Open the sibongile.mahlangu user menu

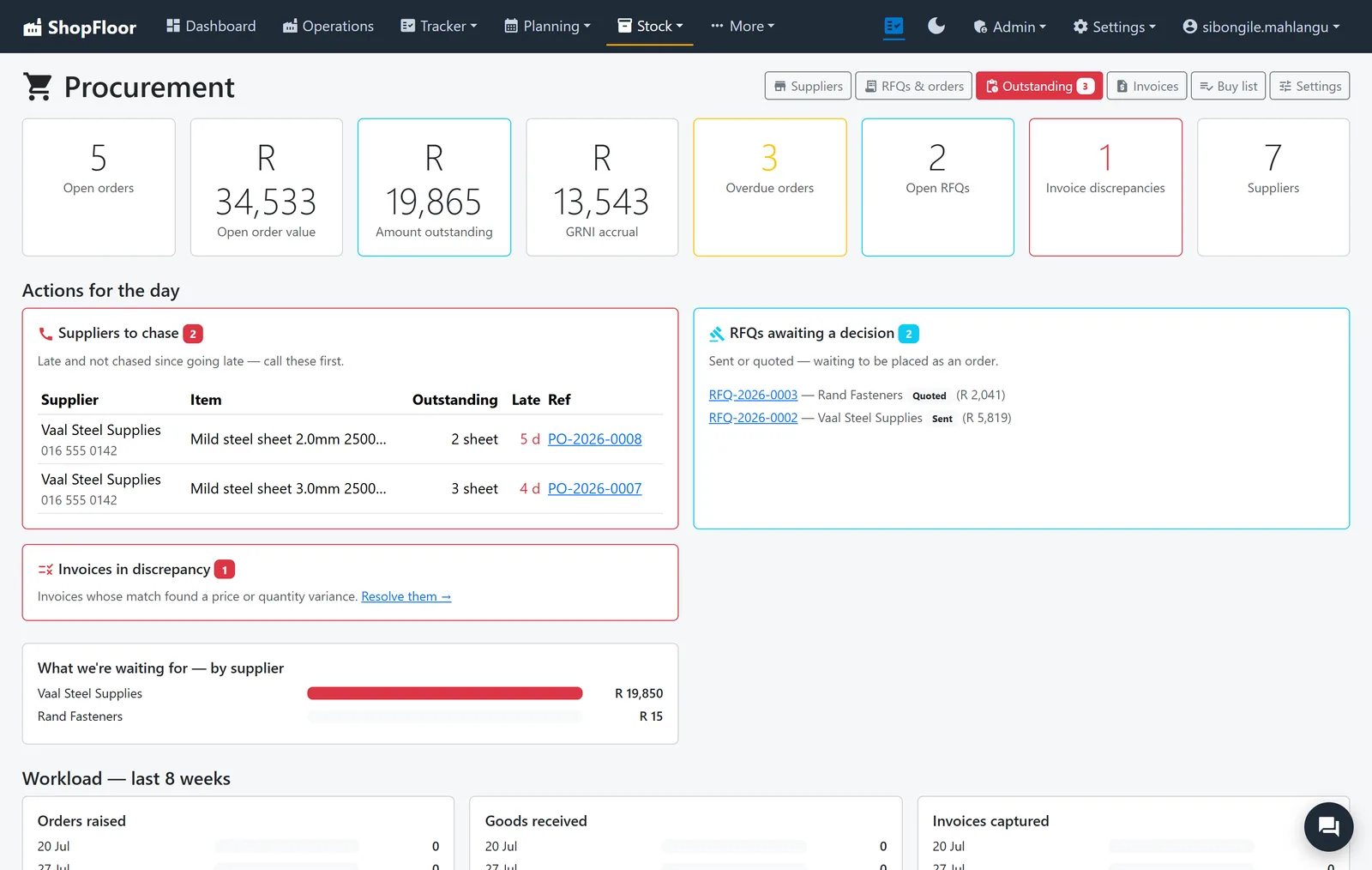[1261, 27]
